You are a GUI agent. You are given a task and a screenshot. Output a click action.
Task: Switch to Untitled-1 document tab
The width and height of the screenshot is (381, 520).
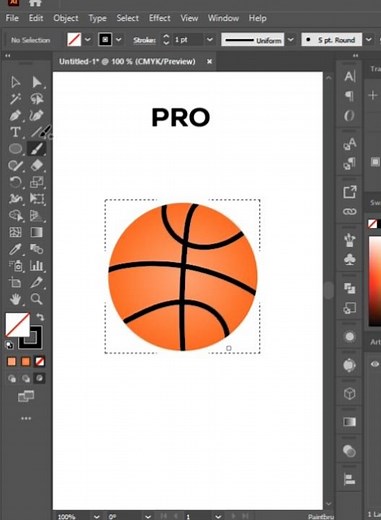tap(127, 62)
